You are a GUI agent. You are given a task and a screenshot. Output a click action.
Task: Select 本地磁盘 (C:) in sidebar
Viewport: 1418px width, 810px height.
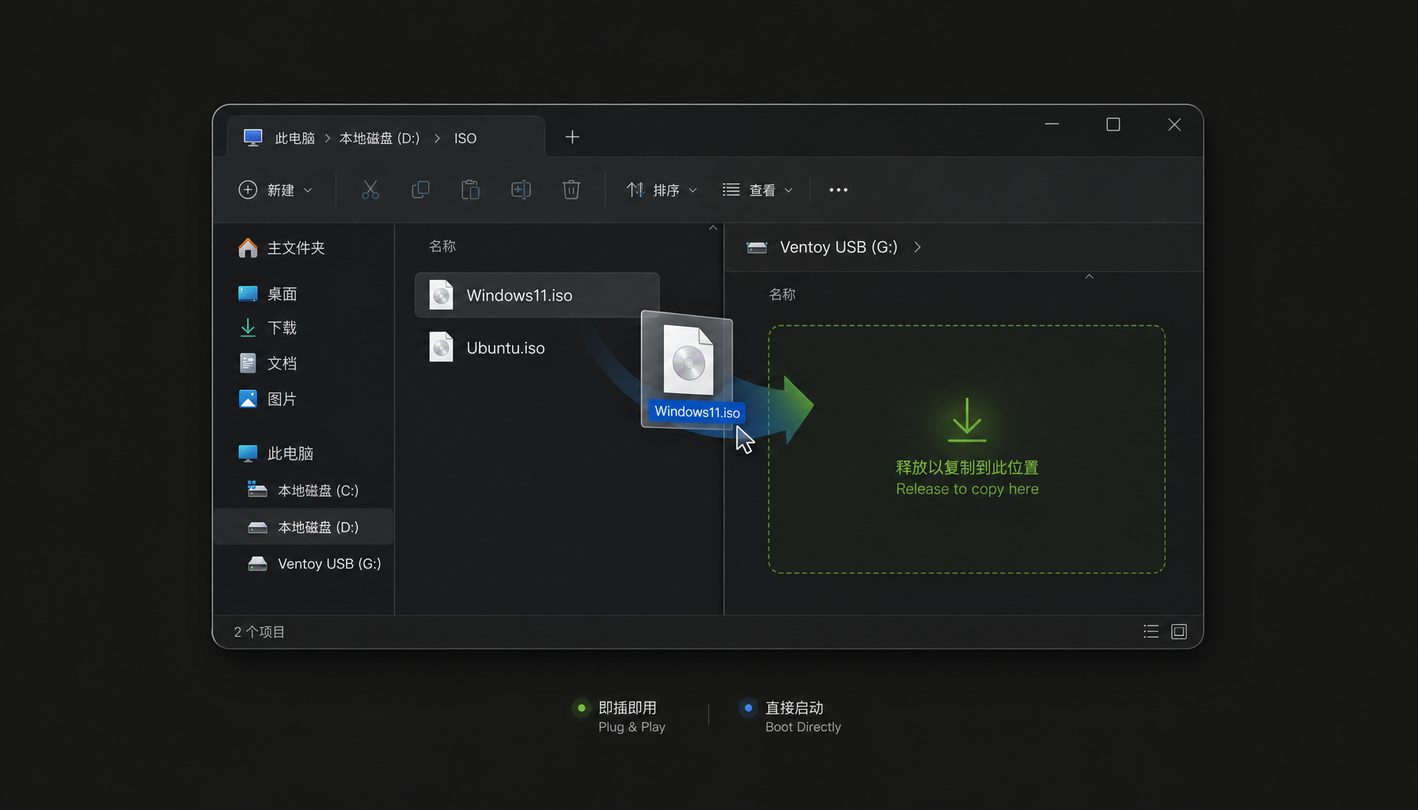tap(303, 490)
